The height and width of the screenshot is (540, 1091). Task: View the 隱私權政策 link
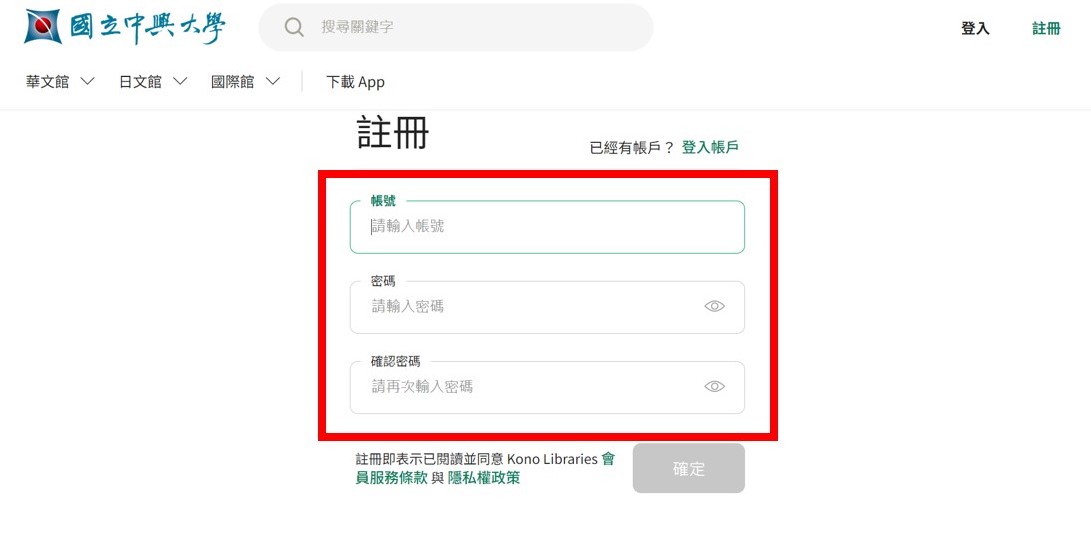pyautogui.click(x=484, y=477)
